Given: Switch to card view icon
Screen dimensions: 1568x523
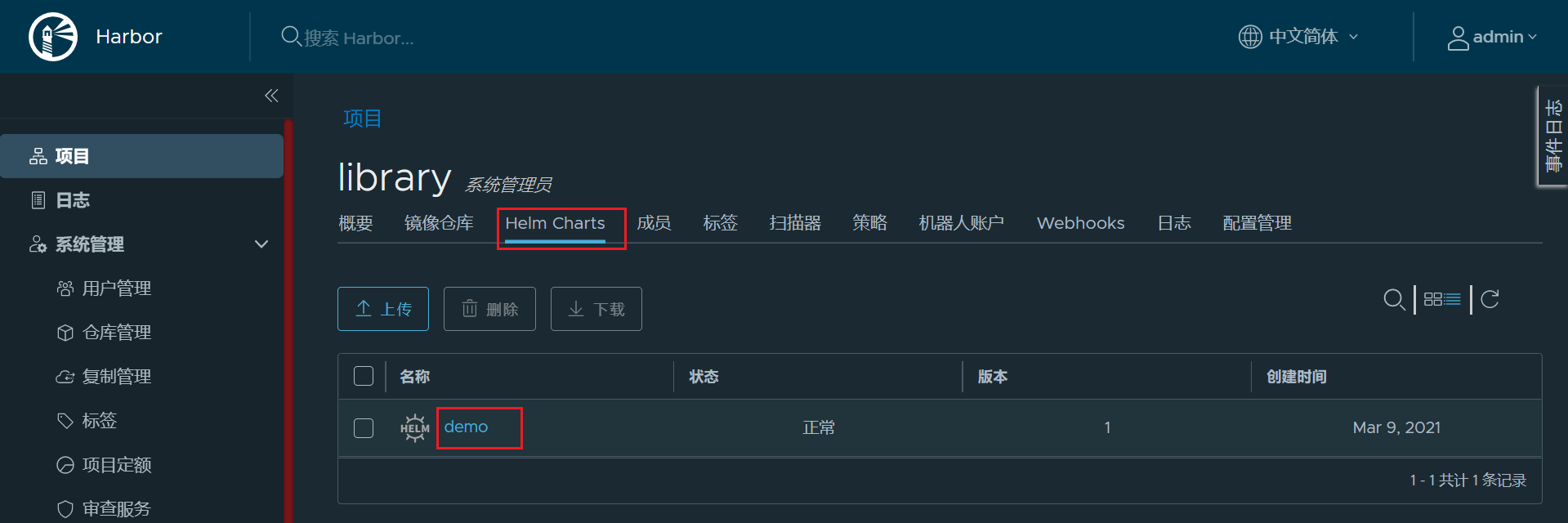Looking at the screenshot, I should point(1432,299).
